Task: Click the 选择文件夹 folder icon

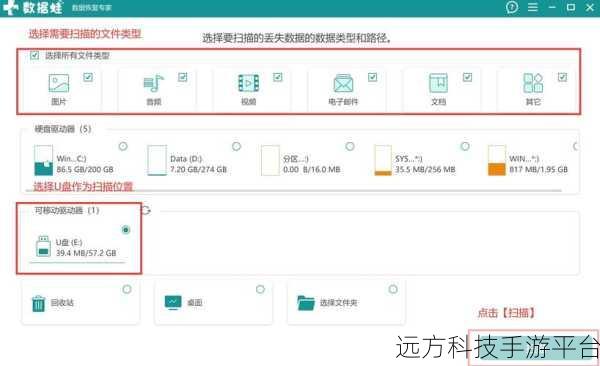Action: pos(306,303)
